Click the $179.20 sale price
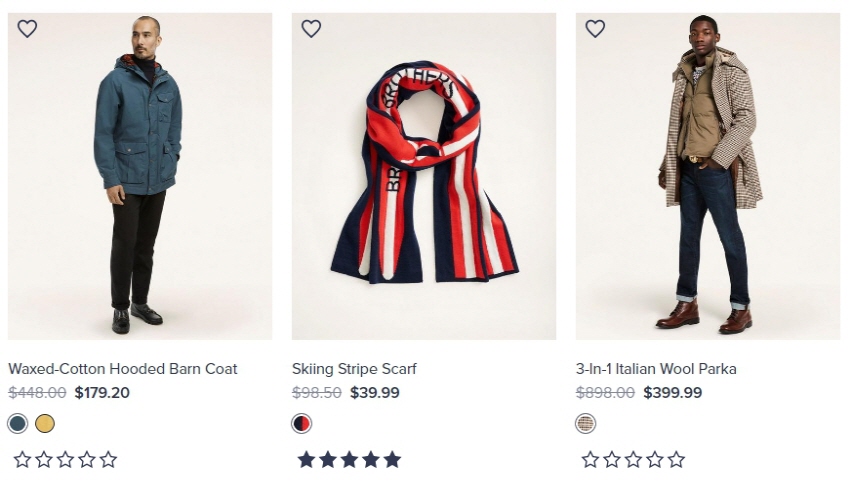The width and height of the screenshot is (850, 497). (102, 393)
